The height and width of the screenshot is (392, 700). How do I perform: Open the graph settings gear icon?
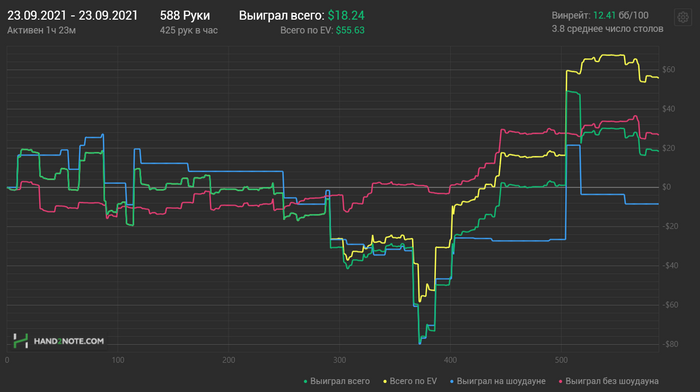click(x=683, y=17)
